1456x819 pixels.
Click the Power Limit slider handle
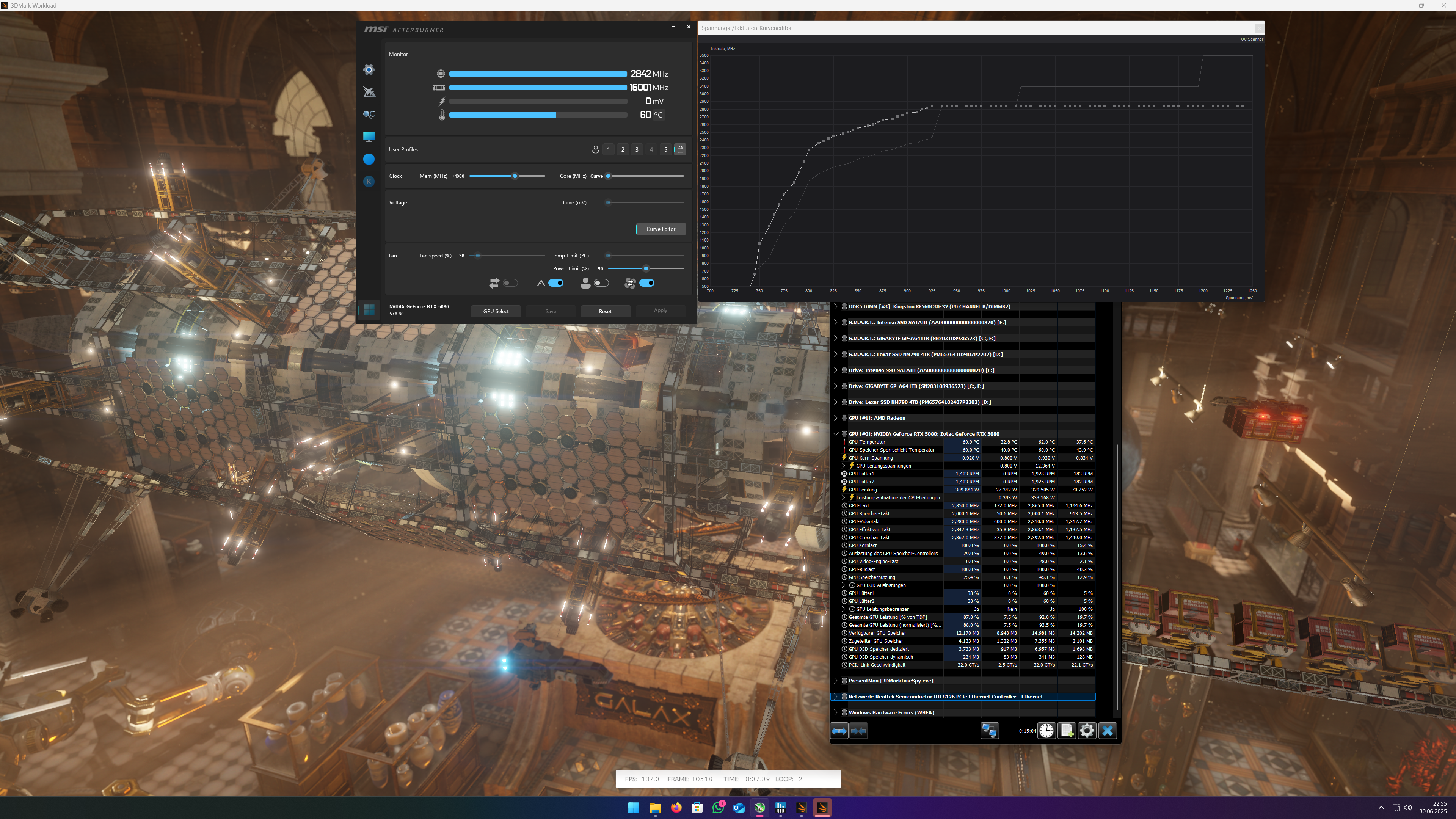pos(646,268)
